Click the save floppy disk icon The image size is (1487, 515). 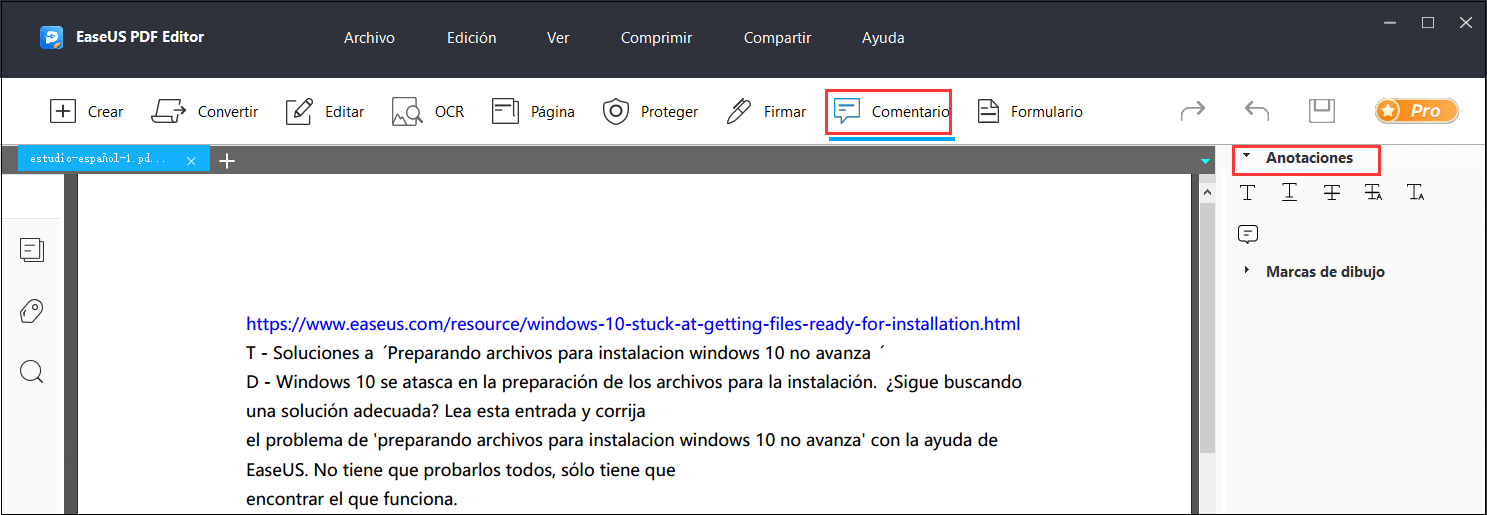coord(1322,111)
